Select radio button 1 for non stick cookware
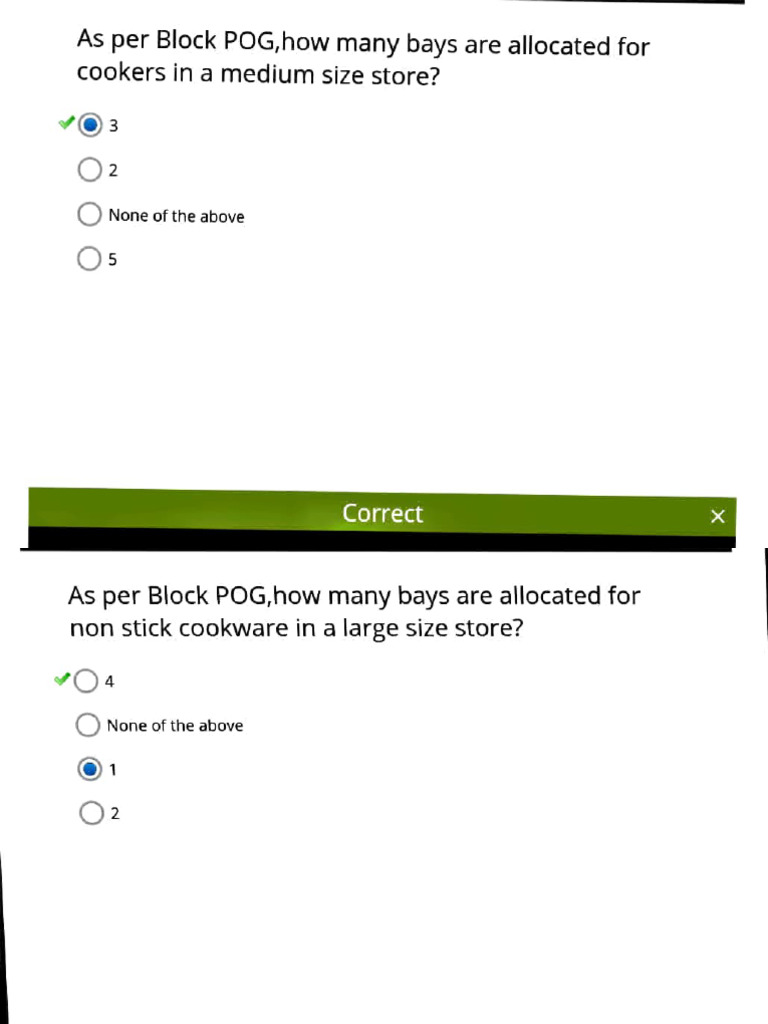 89,769
